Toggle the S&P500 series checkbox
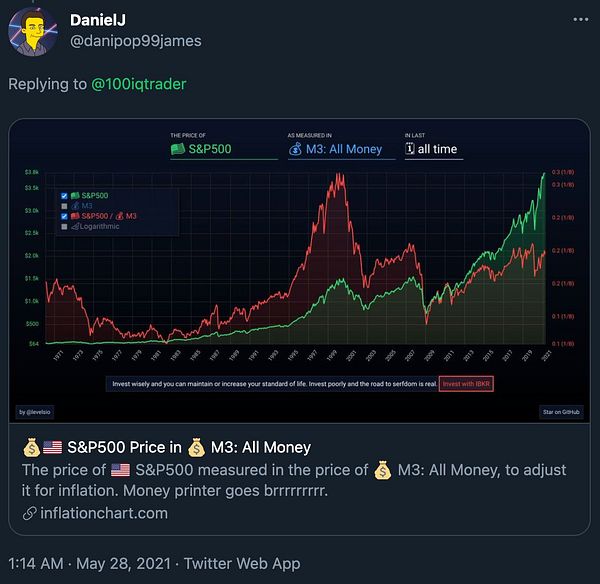The height and width of the screenshot is (584, 600). pos(65,195)
